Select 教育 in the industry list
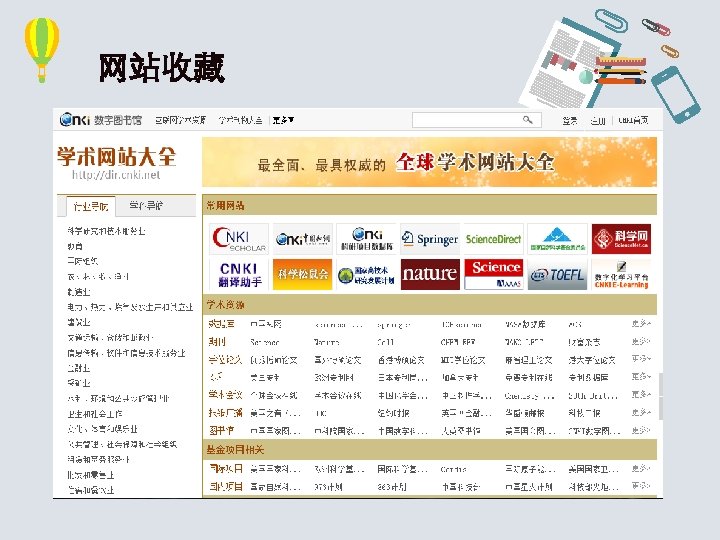Image resolution: width=720 pixels, height=540 pixels. 75,246
